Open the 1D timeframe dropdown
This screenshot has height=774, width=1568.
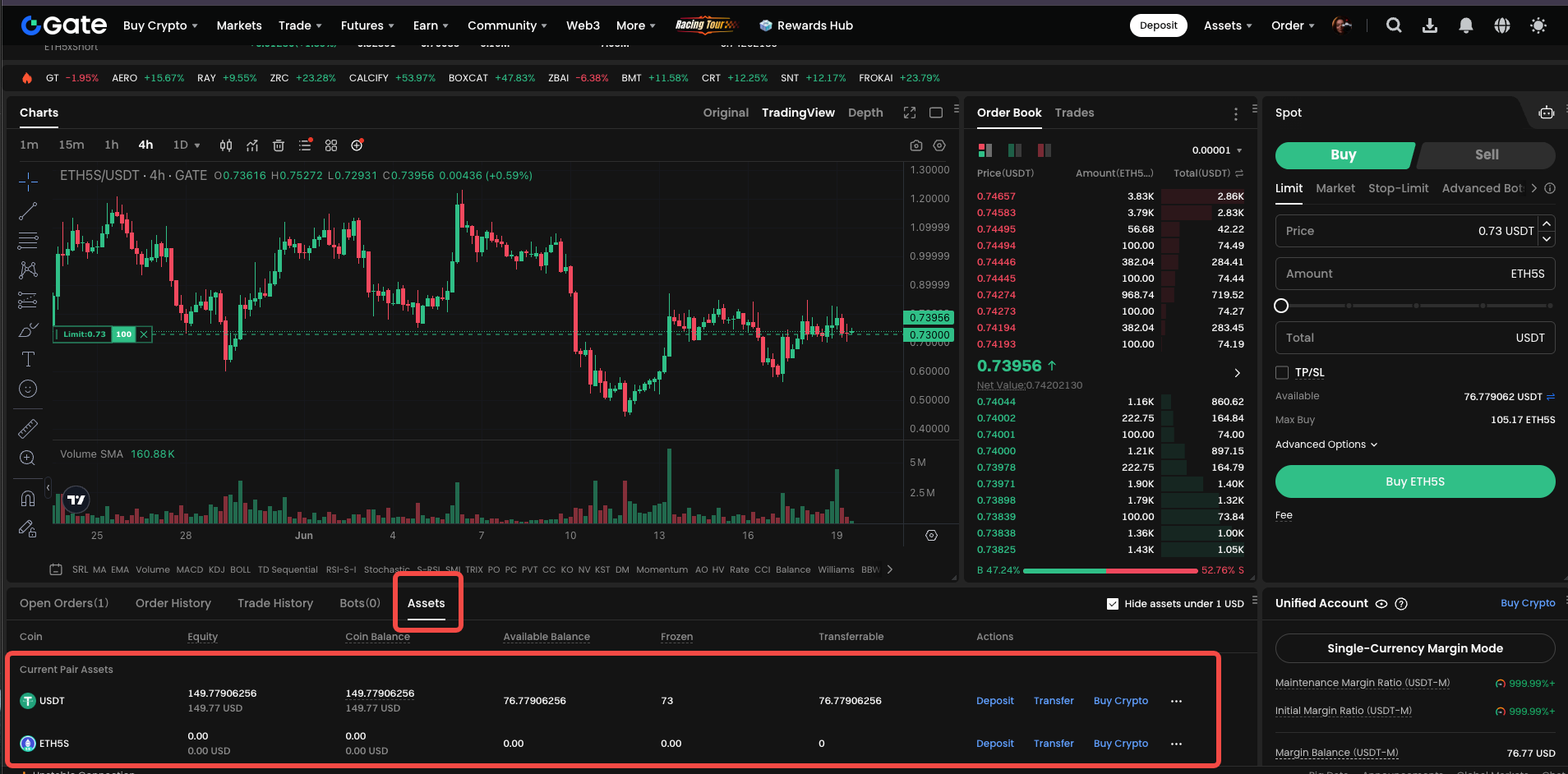[187, 145]
